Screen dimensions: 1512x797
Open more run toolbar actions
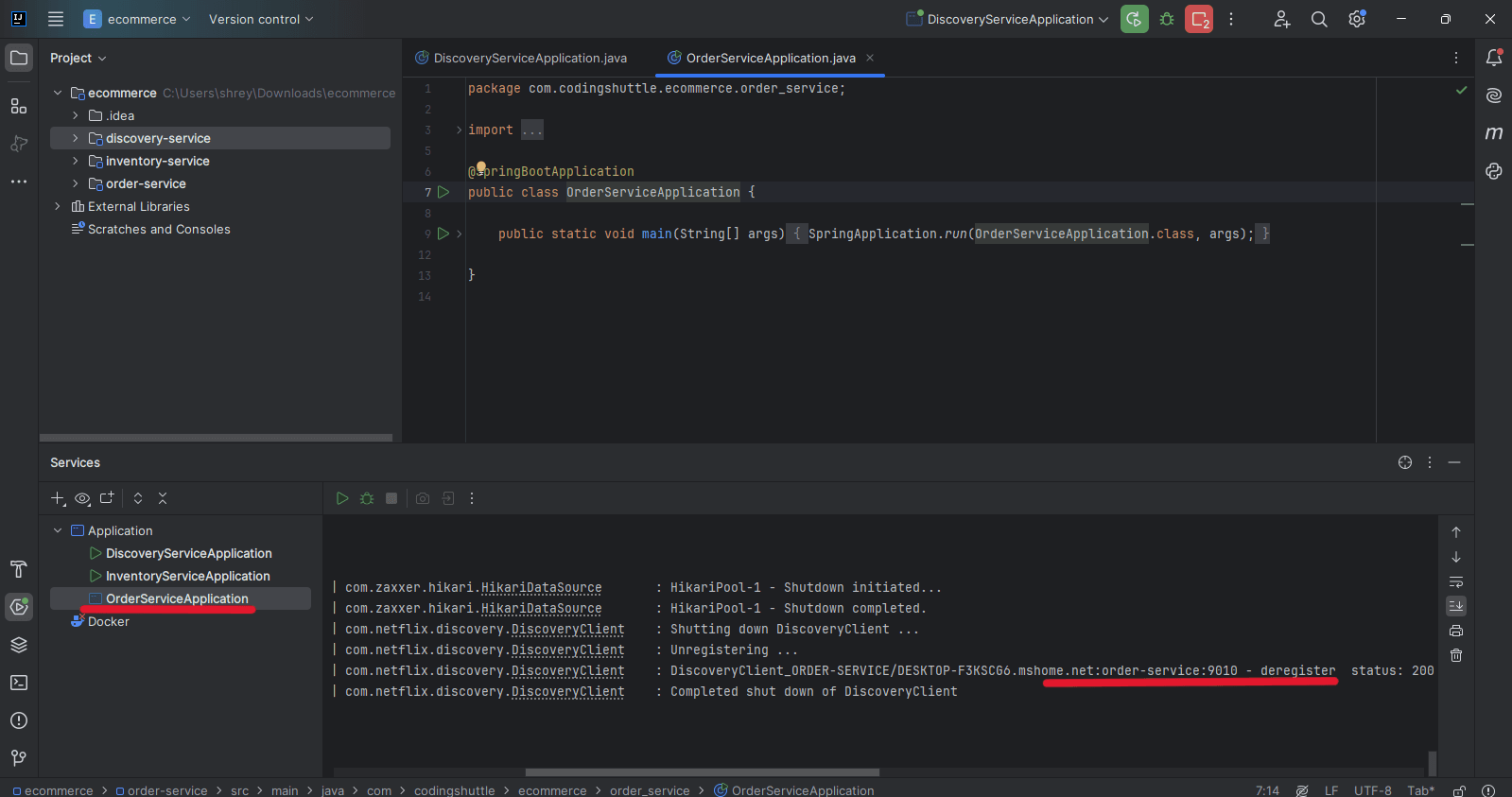[x=1231, y=19]
